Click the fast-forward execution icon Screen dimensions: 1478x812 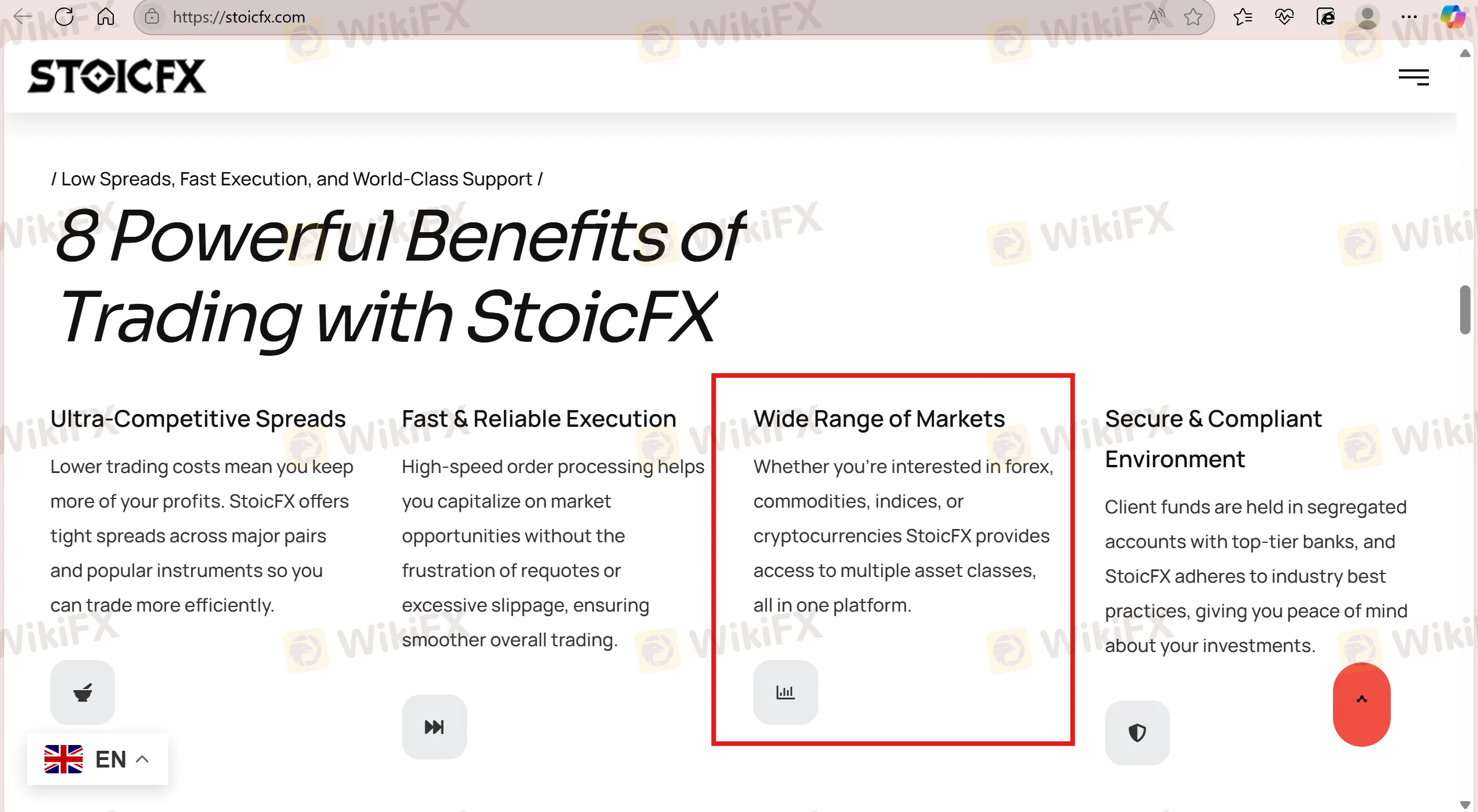point(434,727)
